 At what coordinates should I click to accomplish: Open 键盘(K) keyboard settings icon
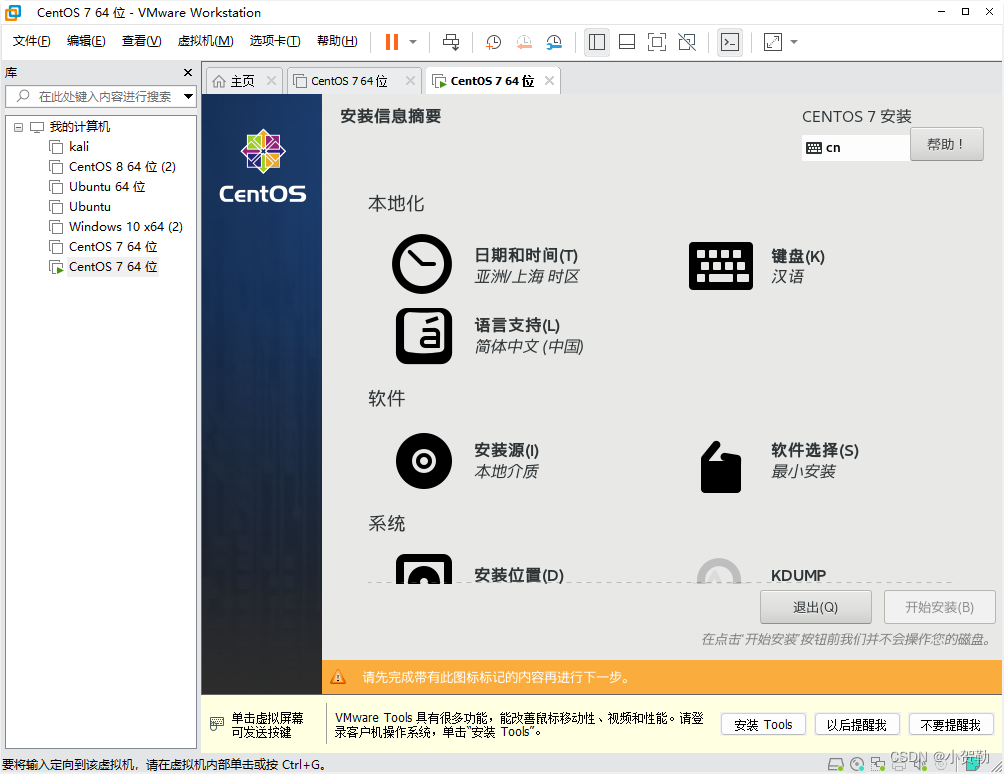[720, 266]
